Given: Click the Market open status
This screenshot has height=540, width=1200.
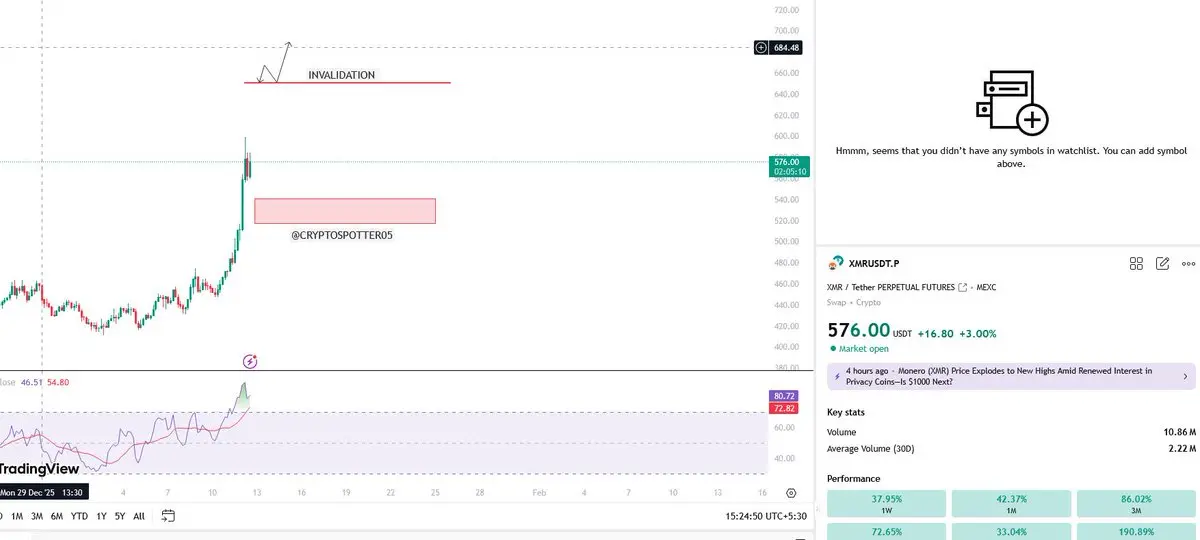Looking at the screenshot, I should coord(860,349).
